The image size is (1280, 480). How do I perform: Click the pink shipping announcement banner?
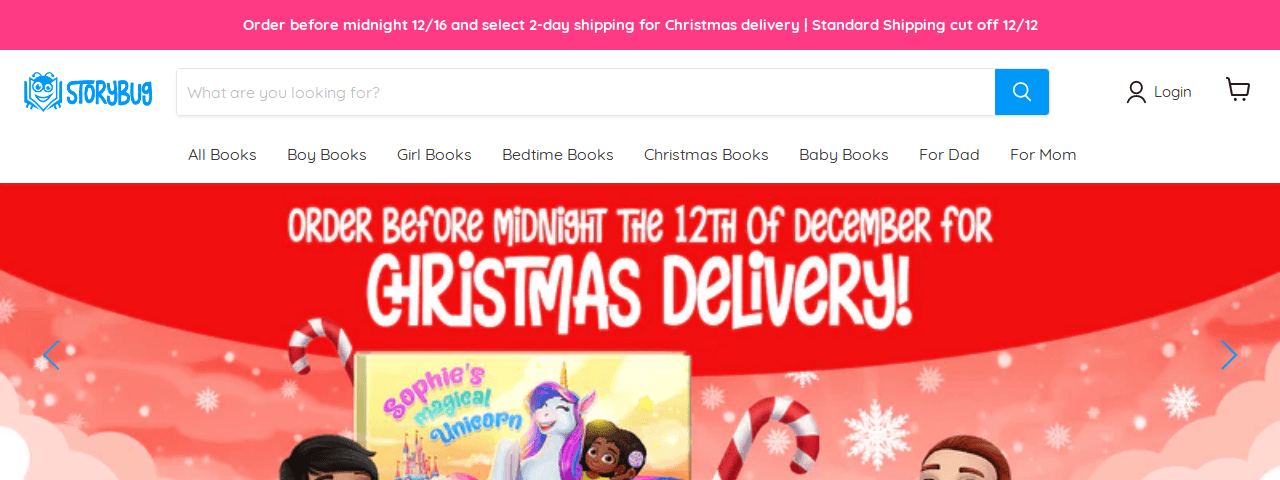pos(640,25)
